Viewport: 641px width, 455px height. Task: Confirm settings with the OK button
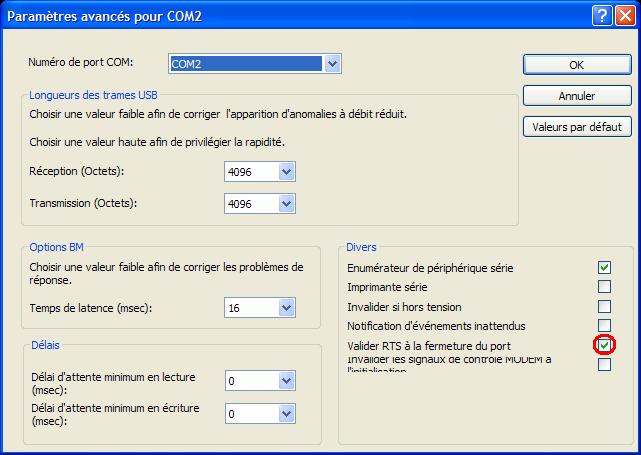pos(577,65)
